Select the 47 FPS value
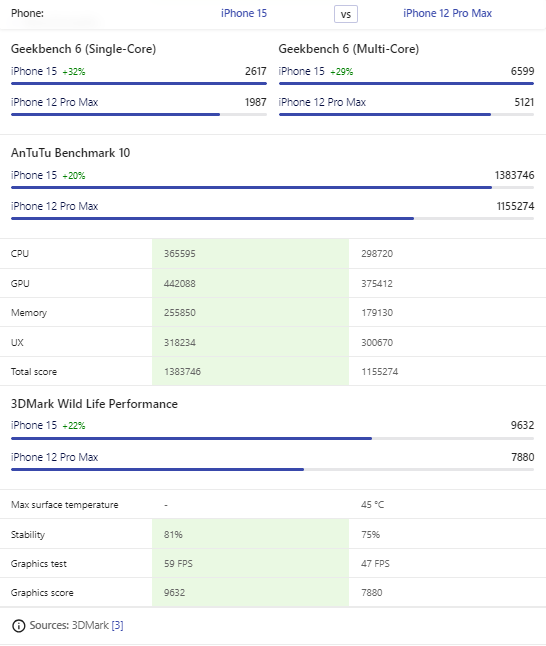Image resolution: width=546 pixels, height=646 pixels. pyautogui.click(x=375, y=564)
